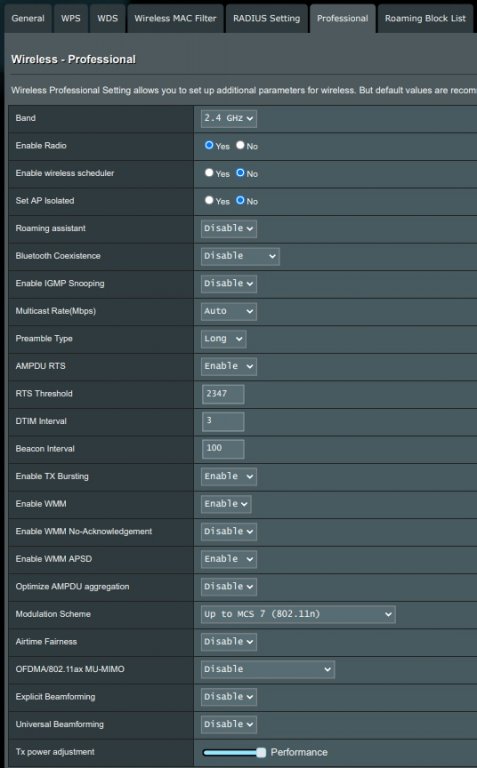Screen dimensions: 477x768
Task: Open the WMM No-Acknowledgement dropdown
Action: (x=229, y=531)
